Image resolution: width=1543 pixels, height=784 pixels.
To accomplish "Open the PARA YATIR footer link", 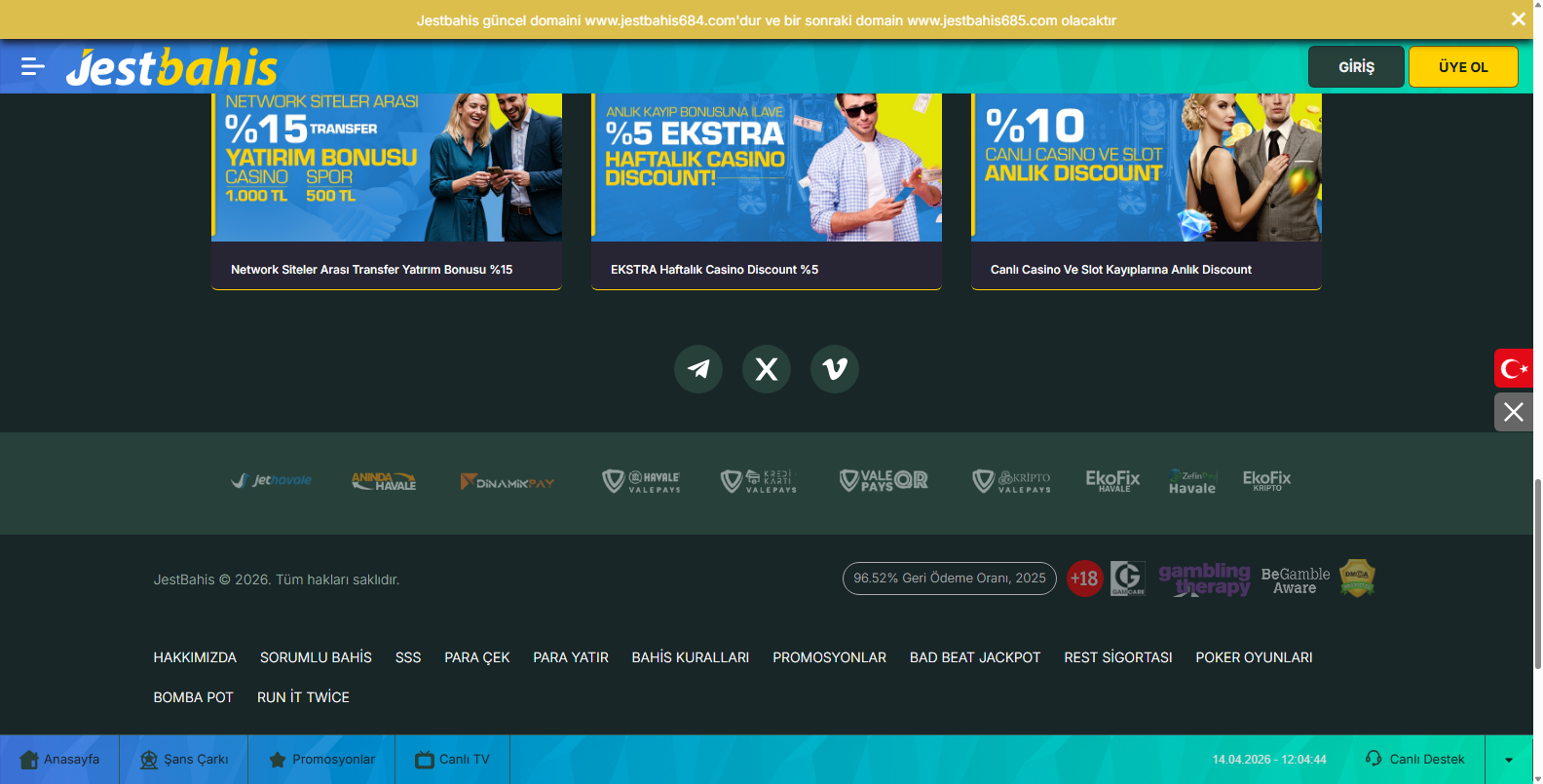I will [x=571, y=657].
